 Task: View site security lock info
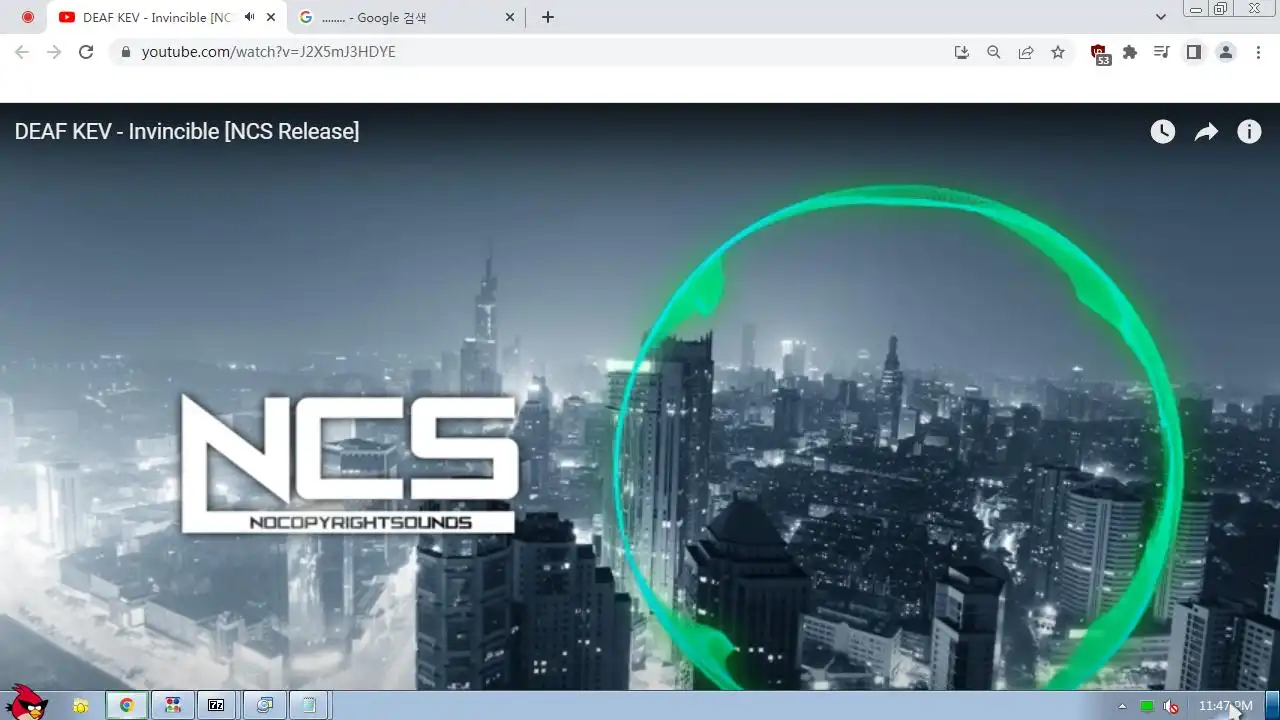point(125,52)
